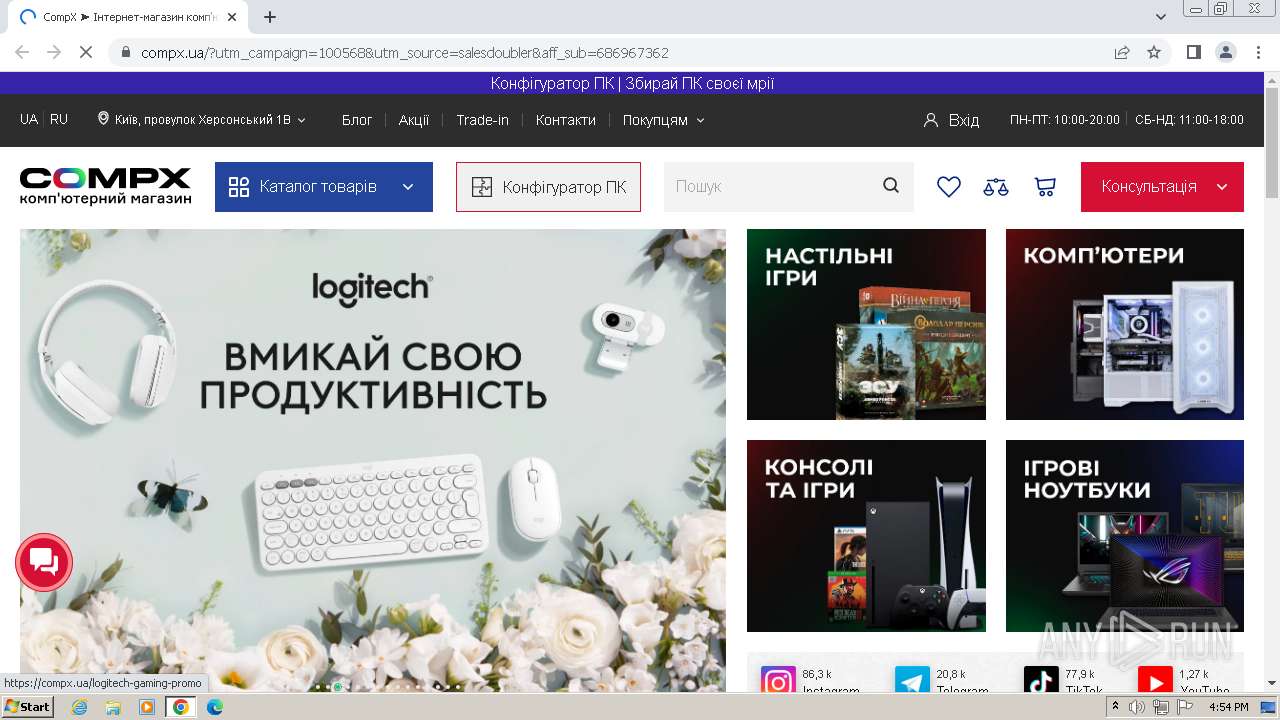The height and width of the screenshot is (720, 1280).
Task: Open the Chrome three-dot menu
Action: coord(1257,52)
